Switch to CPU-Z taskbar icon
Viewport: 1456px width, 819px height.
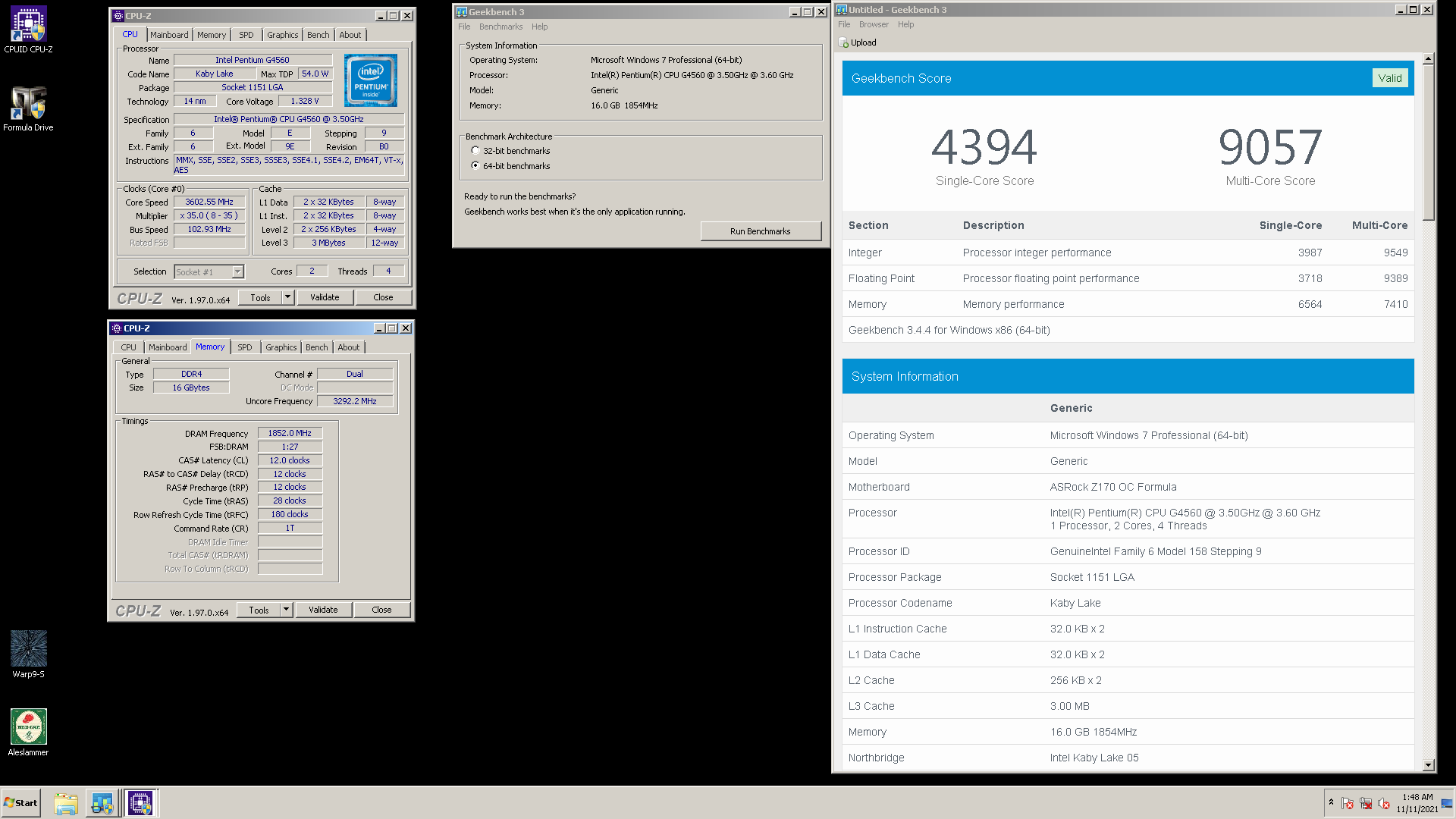click(x=140, y=803)
